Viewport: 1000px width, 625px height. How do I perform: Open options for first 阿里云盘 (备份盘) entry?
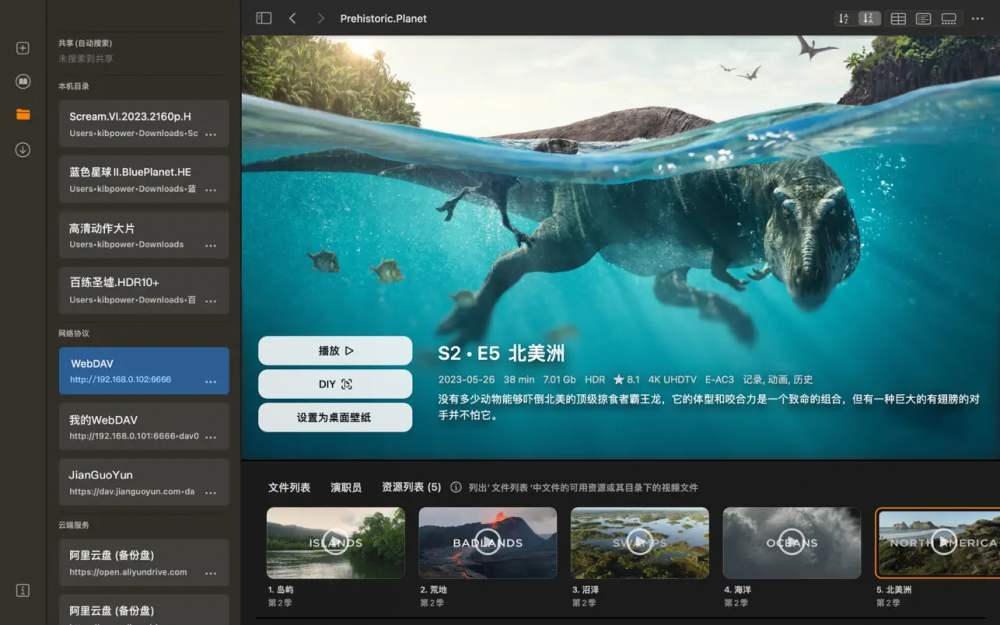[211, 573]
